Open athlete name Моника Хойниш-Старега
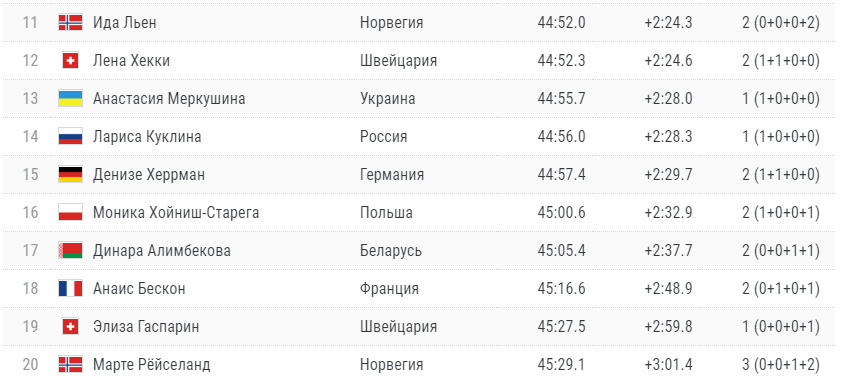The image size is (841, 383). (x=176, y=212)
